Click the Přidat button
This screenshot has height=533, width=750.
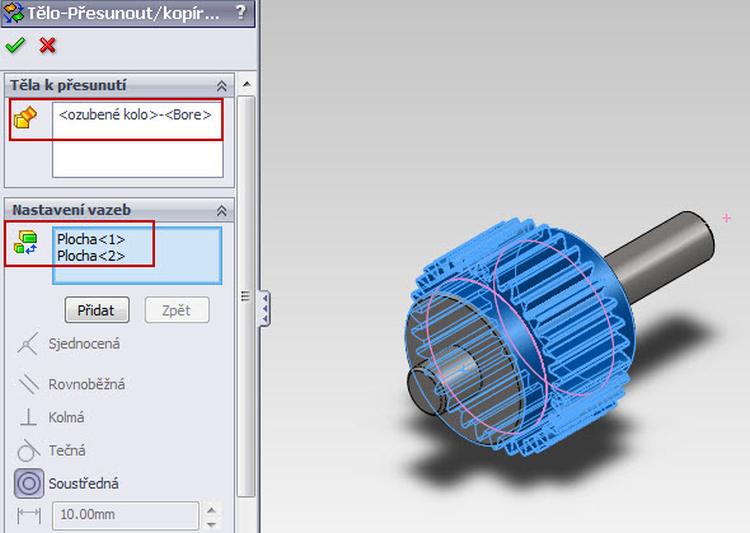point(97,310)
